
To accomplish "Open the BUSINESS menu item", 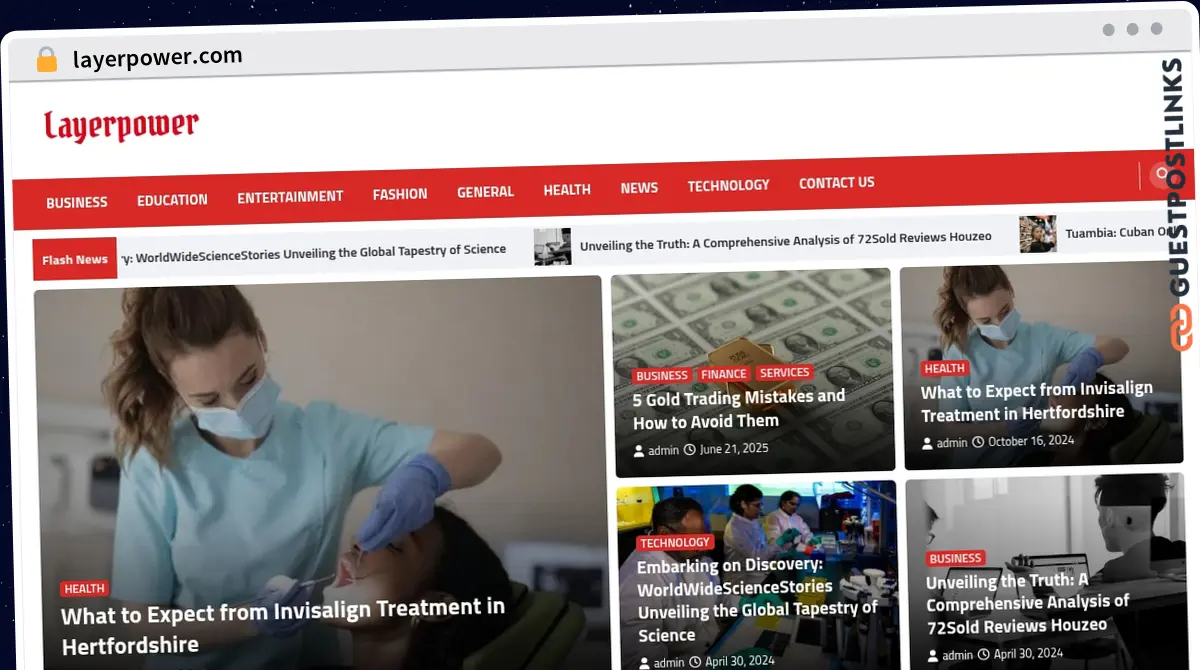I will point(76,202).
